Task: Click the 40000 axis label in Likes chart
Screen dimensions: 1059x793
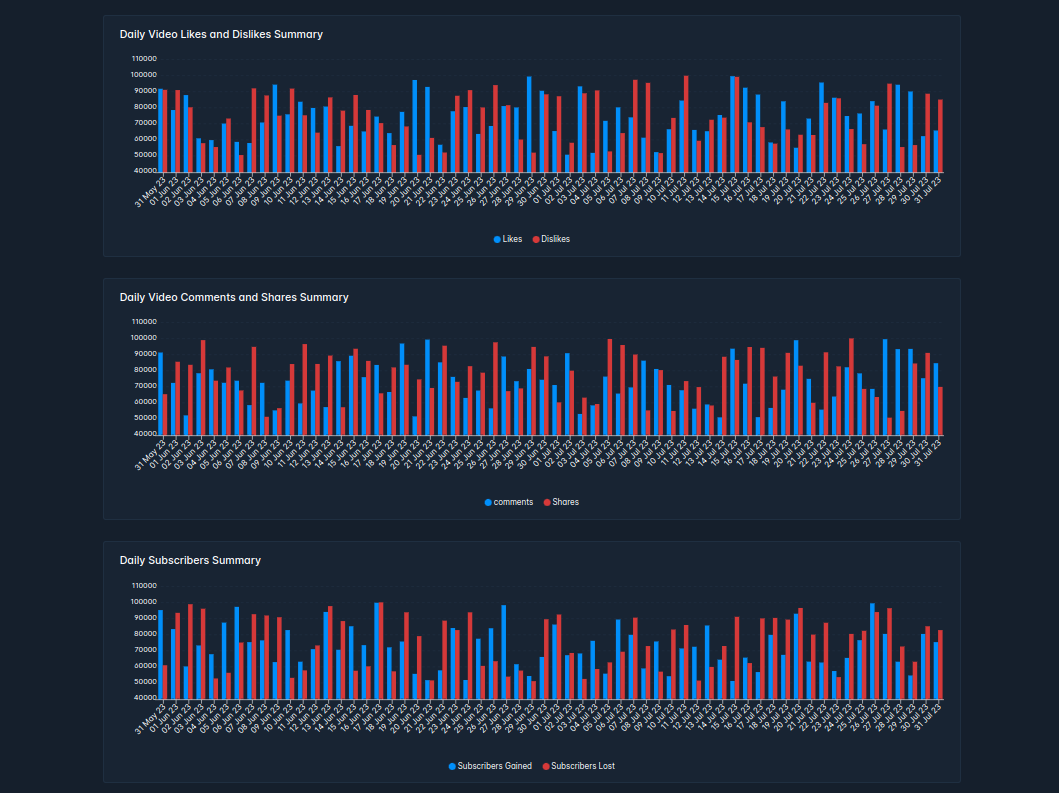Action: point(145,171)
